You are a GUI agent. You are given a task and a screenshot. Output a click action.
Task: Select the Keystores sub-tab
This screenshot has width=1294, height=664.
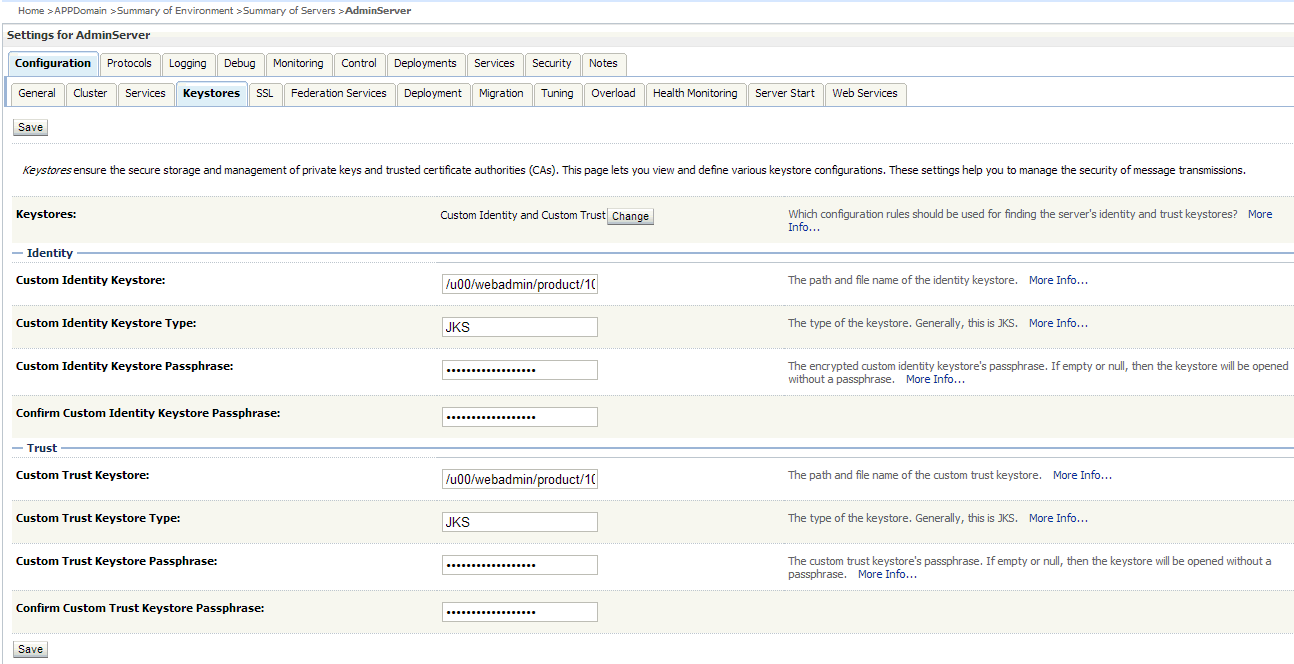click(212, 93)
